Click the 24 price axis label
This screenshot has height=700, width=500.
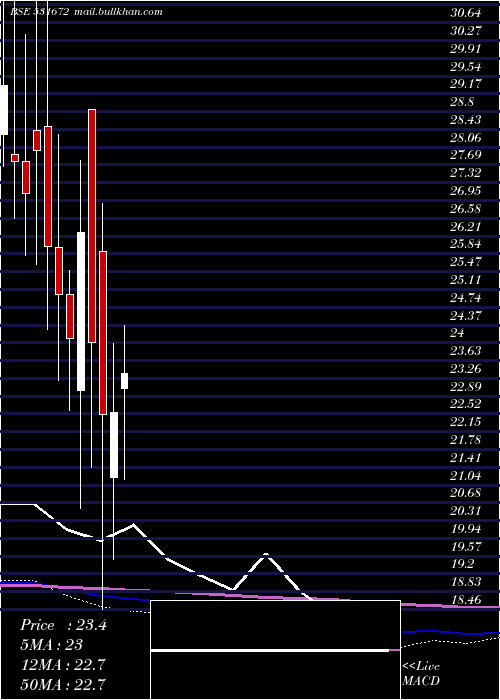point(458,333)
